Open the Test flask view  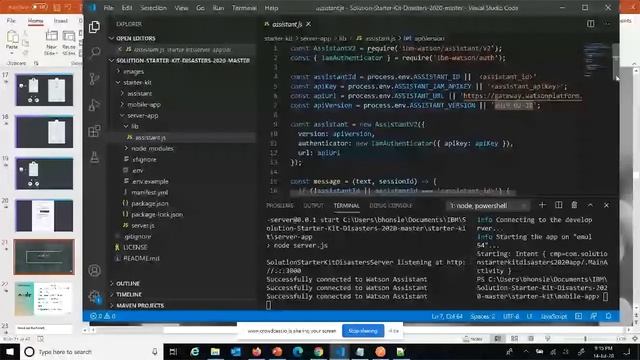[94, 157]
